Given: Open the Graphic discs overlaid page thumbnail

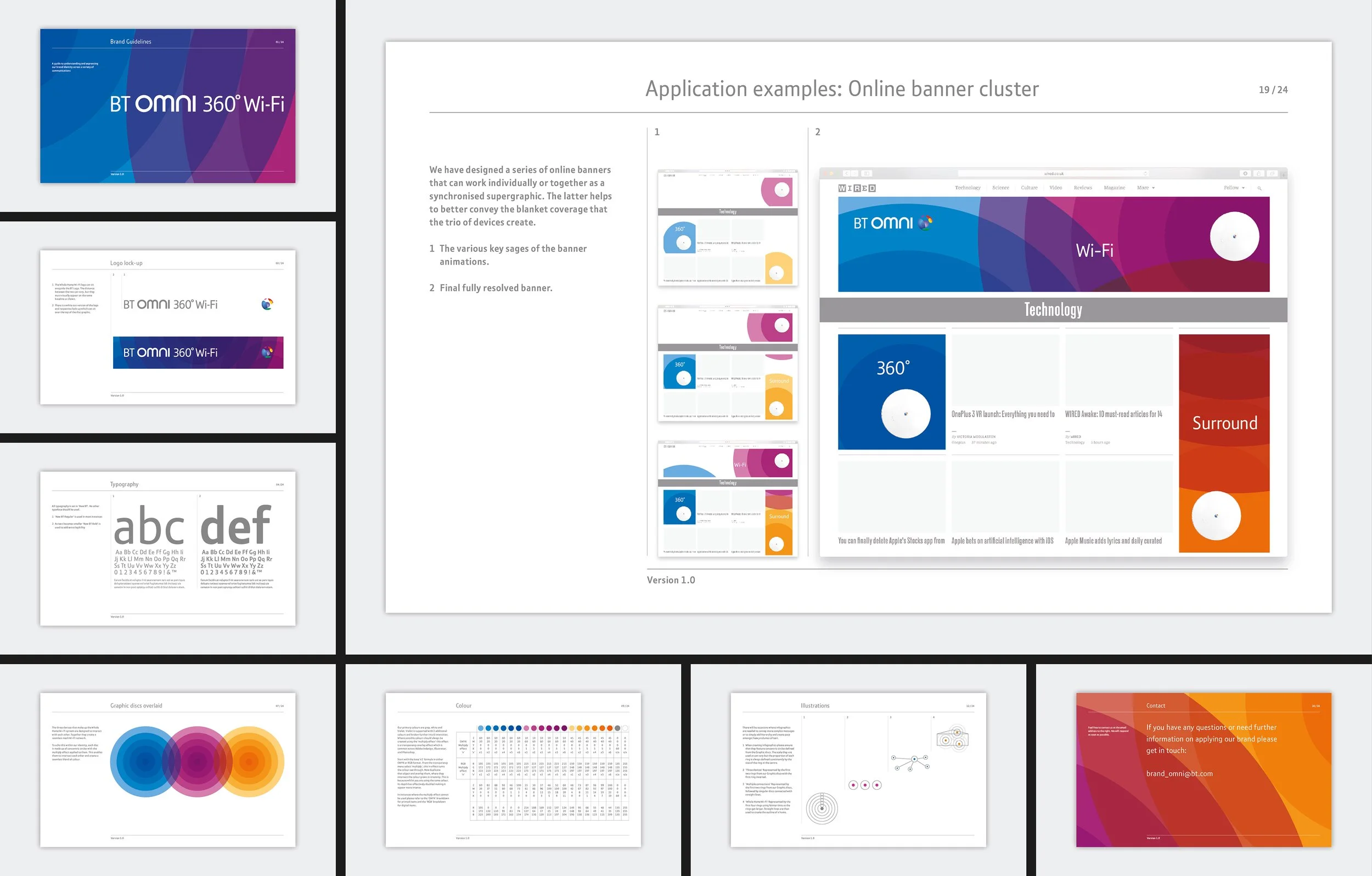Looking at the screenshot, I should 167,770.
